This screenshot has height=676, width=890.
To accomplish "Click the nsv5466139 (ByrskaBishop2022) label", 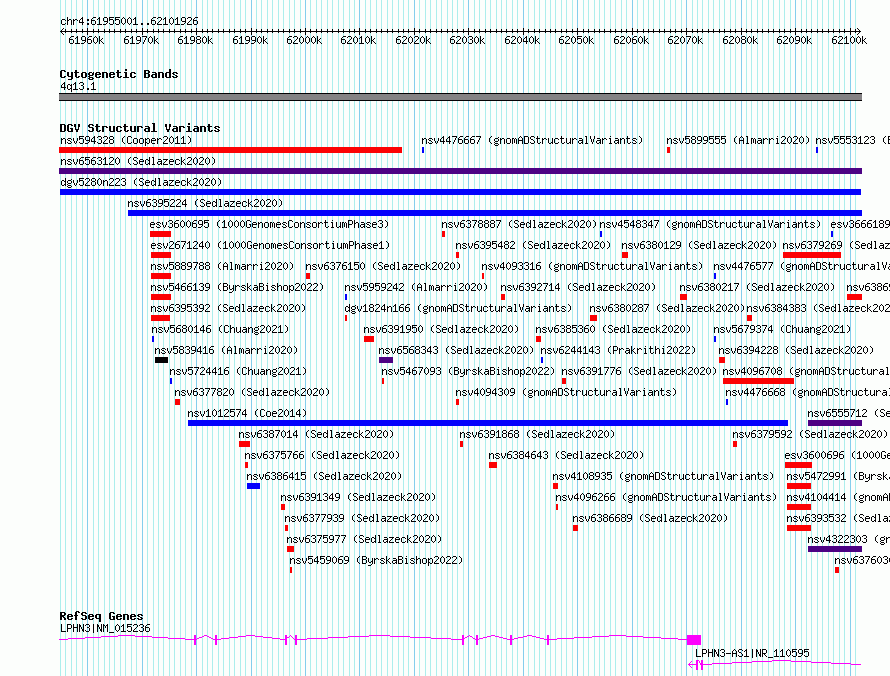I will pyautogui.click(x=237, y=287).
